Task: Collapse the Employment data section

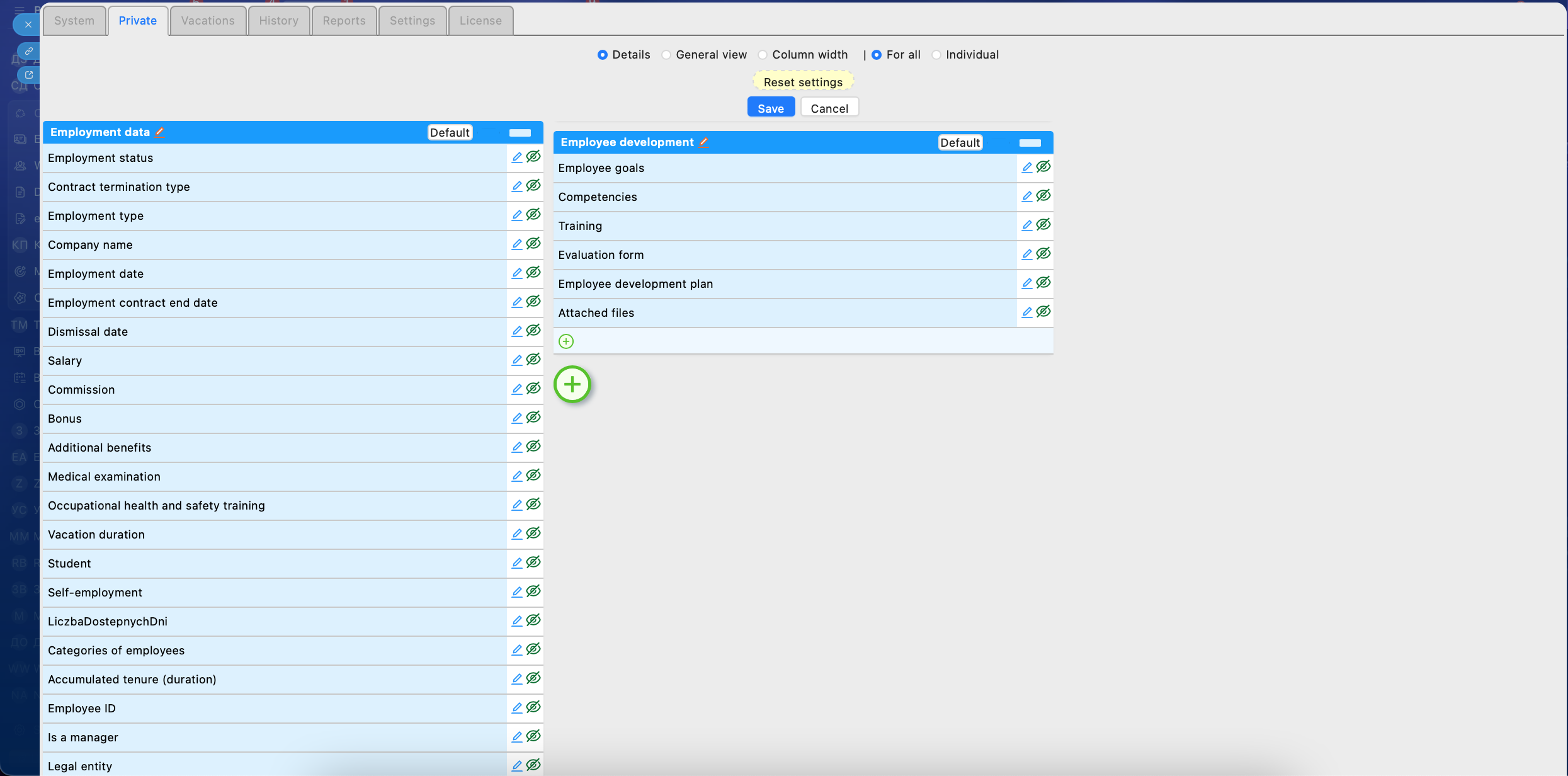Action: coord(520,133)
